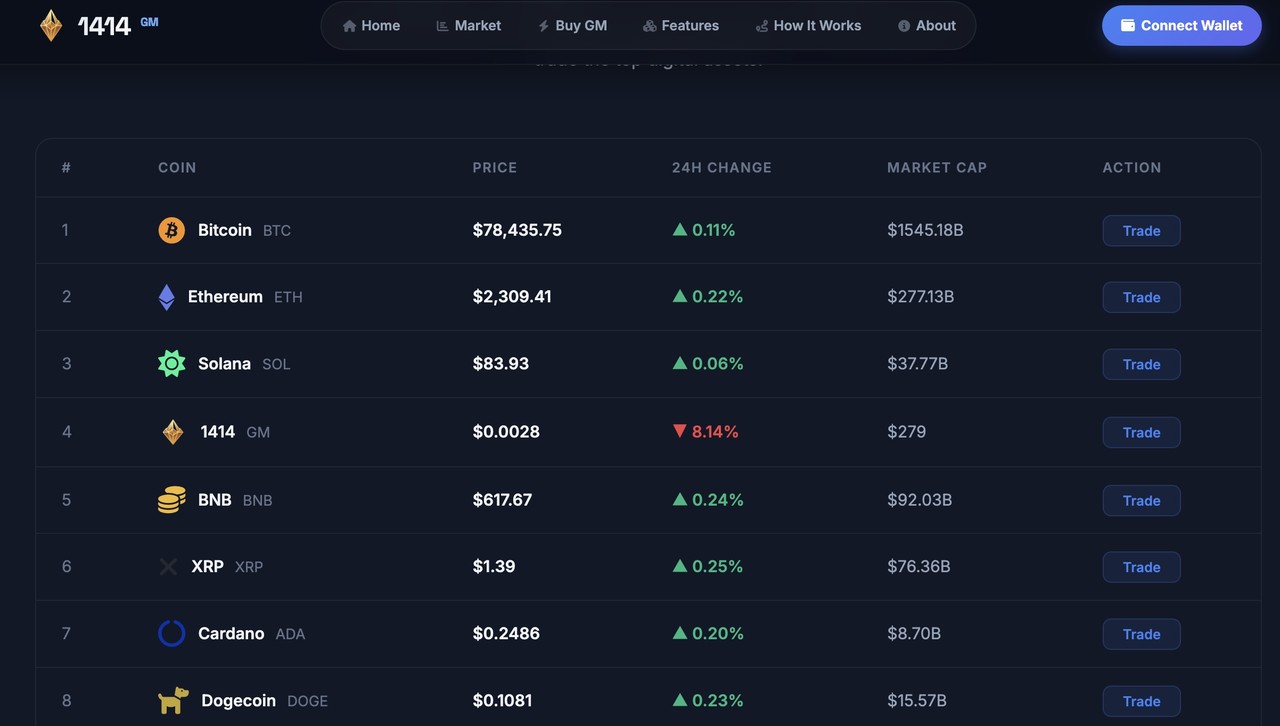Go to the Buy GM page
This screenshot has height=726, width=1280.
click(573, 25)
